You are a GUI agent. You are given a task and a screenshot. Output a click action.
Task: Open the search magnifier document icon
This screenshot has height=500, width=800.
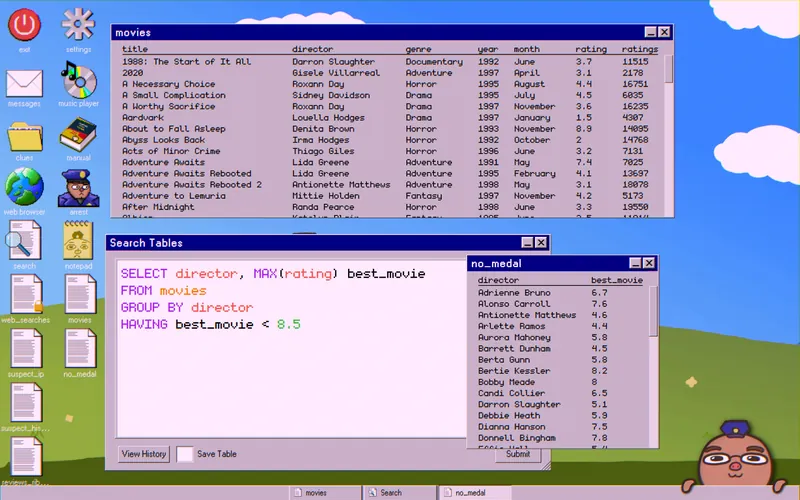[24, 240]
